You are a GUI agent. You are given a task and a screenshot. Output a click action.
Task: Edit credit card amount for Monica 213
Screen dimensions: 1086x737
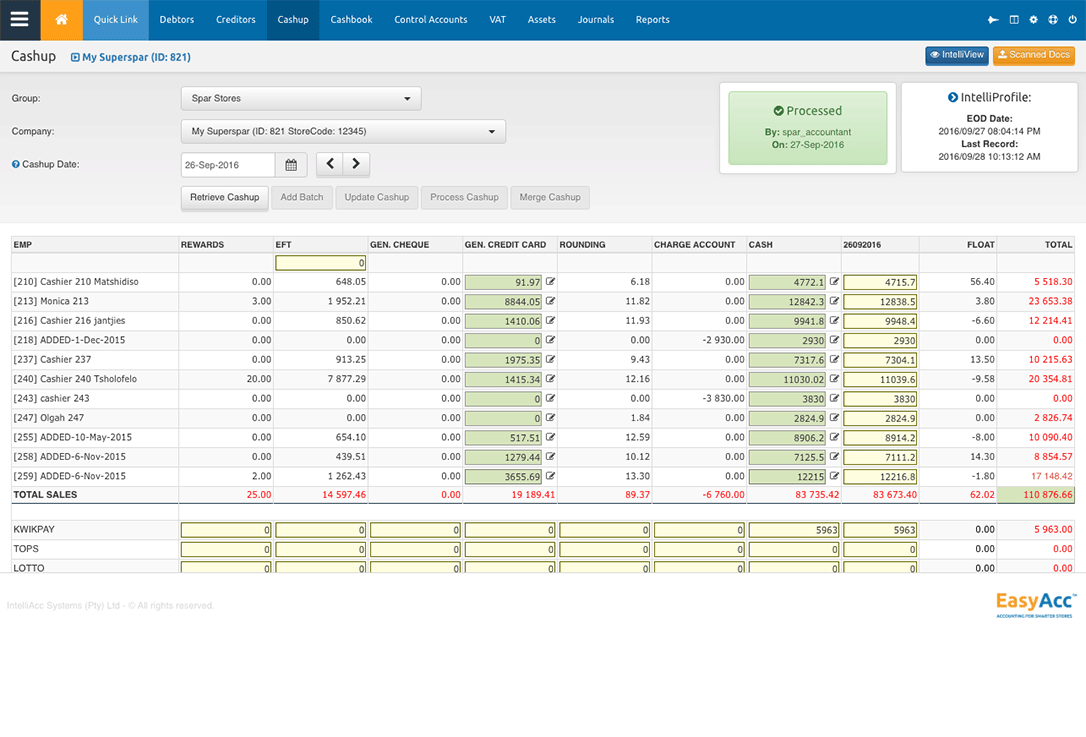tap(551, 301)
